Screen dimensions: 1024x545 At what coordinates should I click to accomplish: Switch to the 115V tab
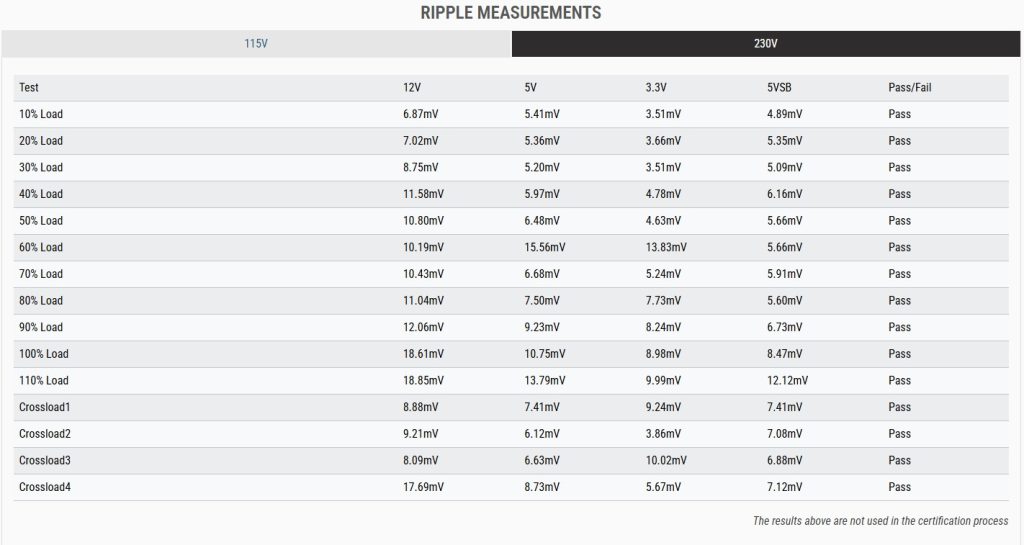(x=256, y=44)
